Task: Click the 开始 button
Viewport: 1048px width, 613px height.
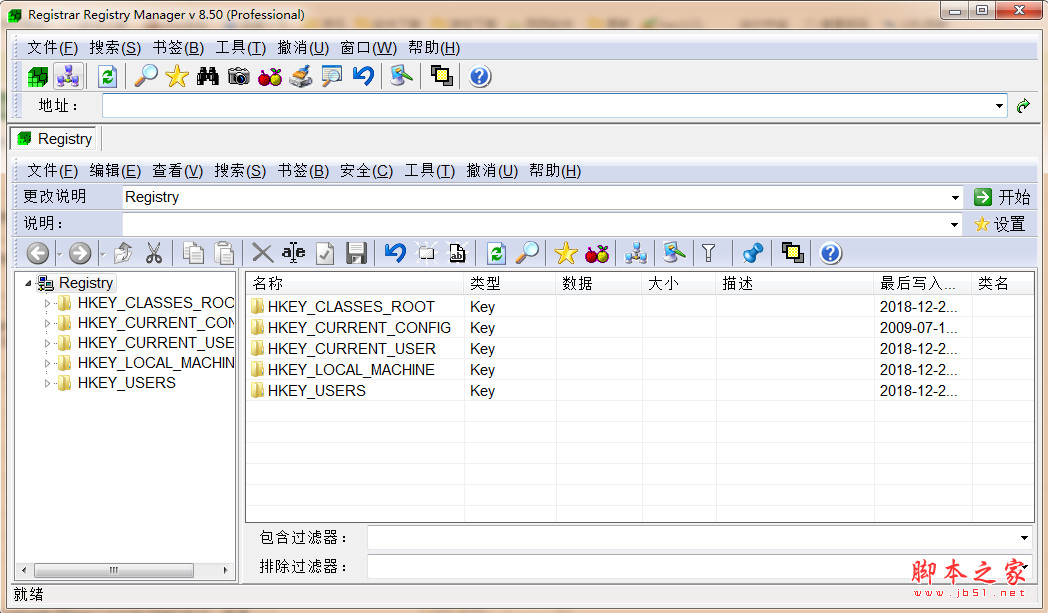Action: (x=1002, y=197)
